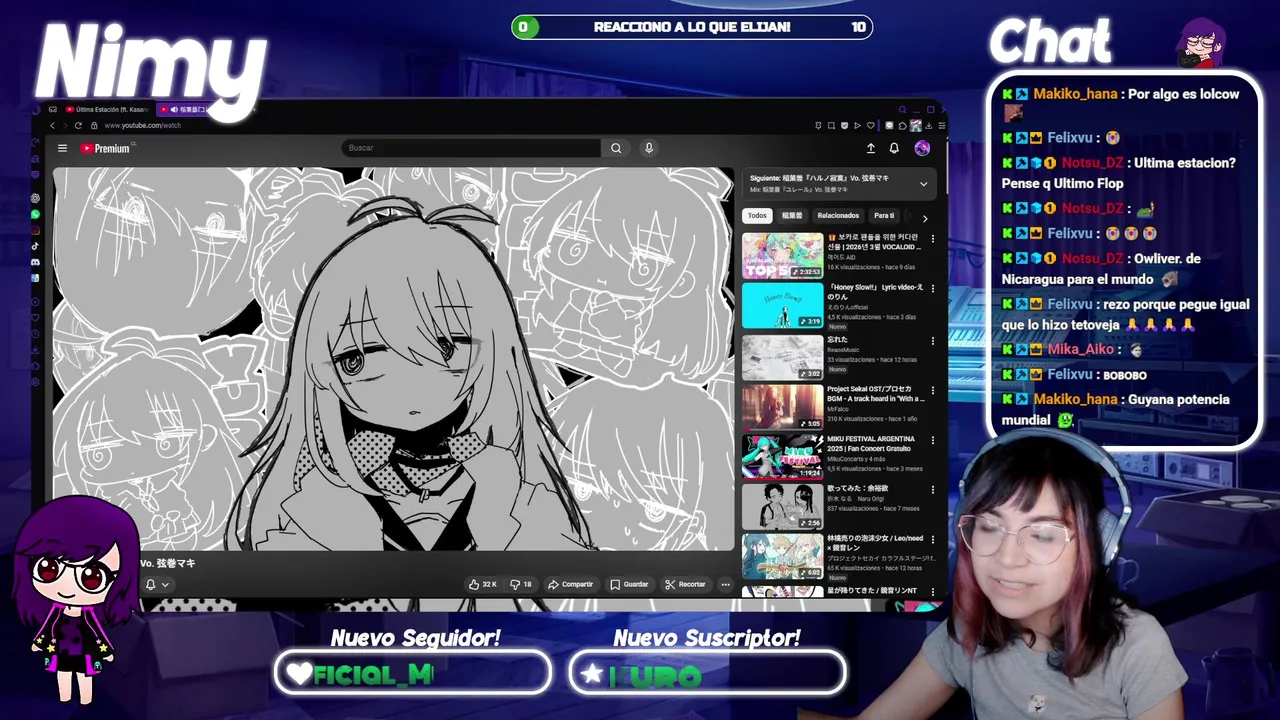The width and height of the screenshot is (1280, 720).
Task: Select the Relacionados filter chip
Action: tap(838, 215)
